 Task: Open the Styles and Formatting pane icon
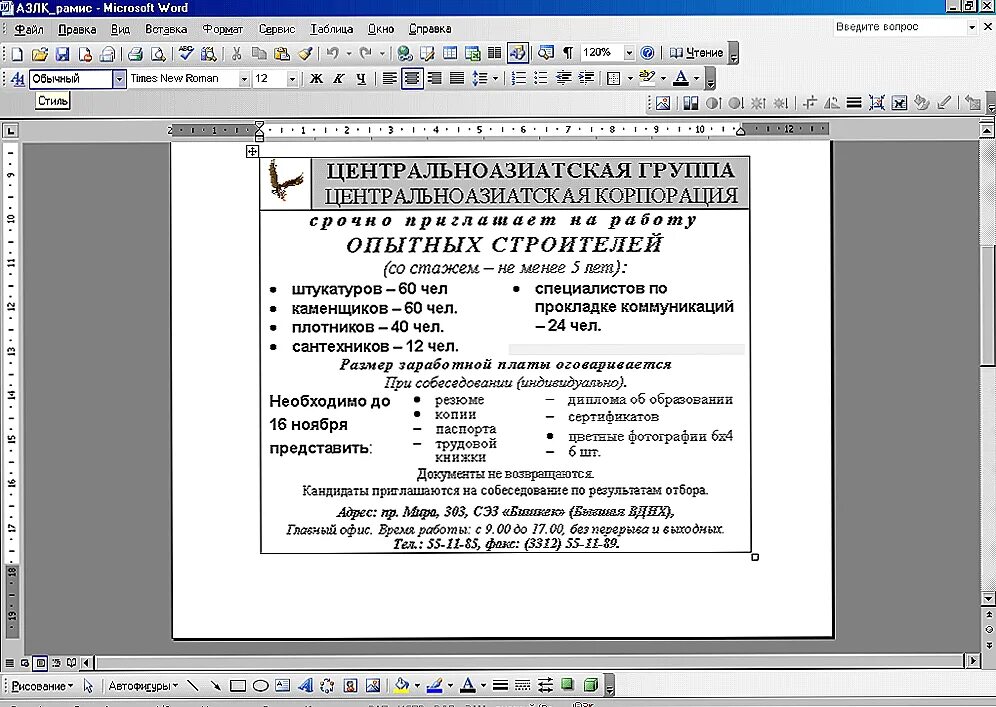pos(18,79)
